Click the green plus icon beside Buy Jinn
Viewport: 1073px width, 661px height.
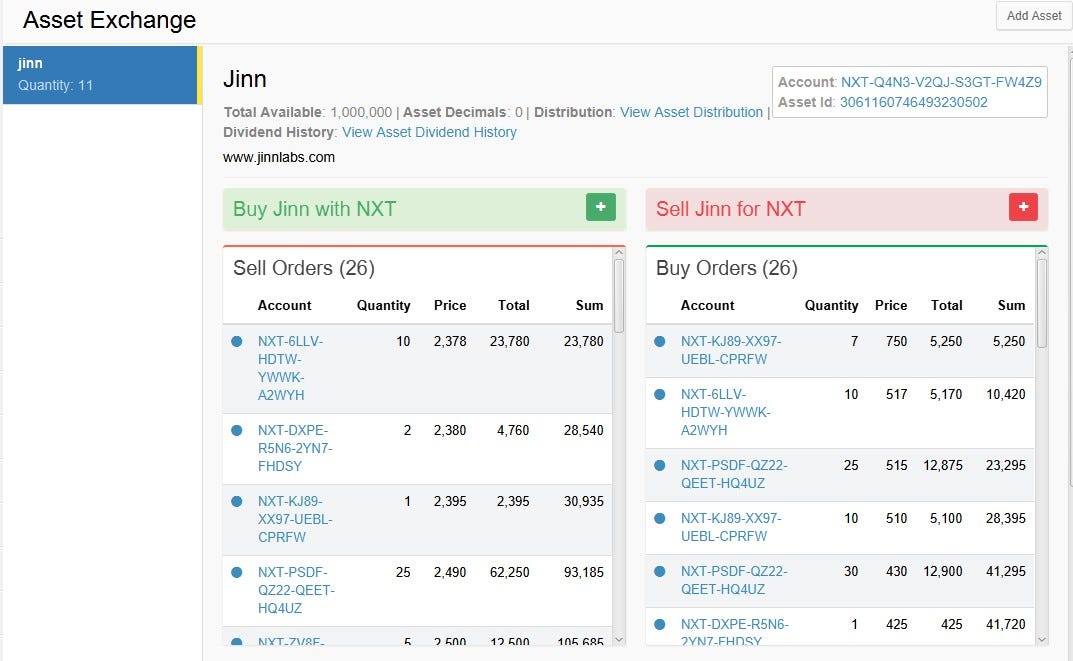tap(601, 207)
